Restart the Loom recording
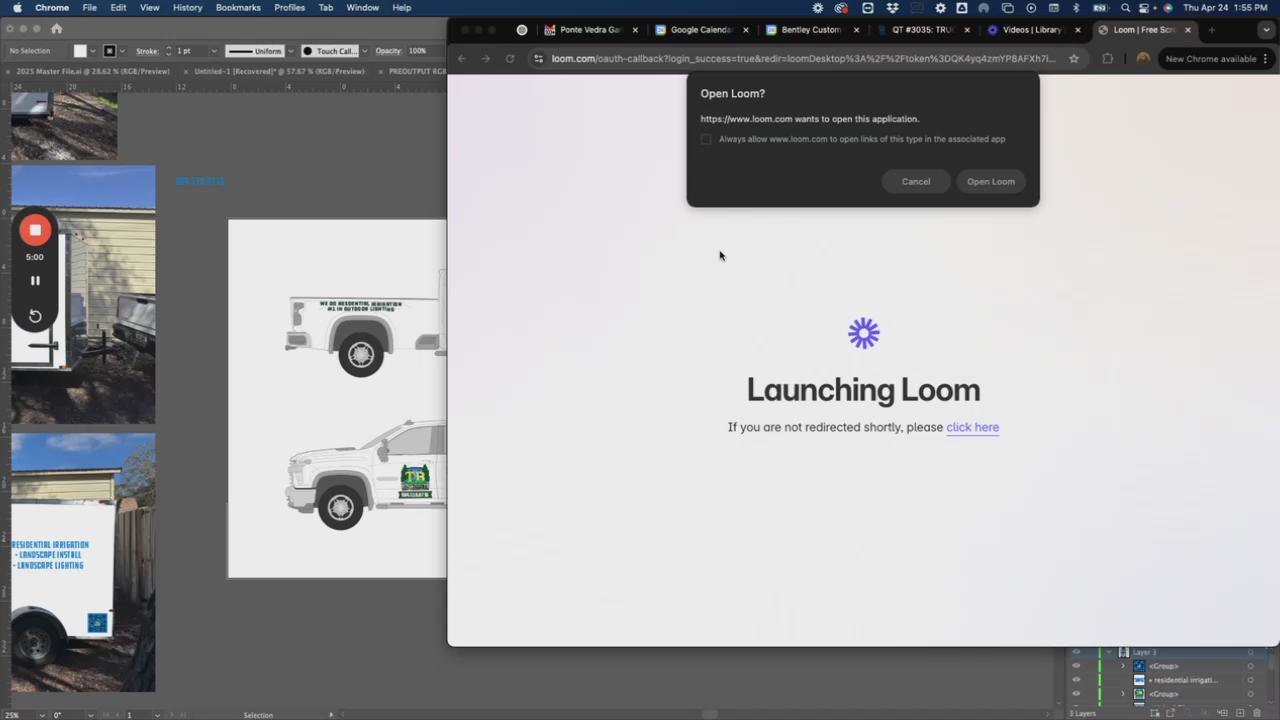This screenshot has height=720, width=1280. pos(35,316)
